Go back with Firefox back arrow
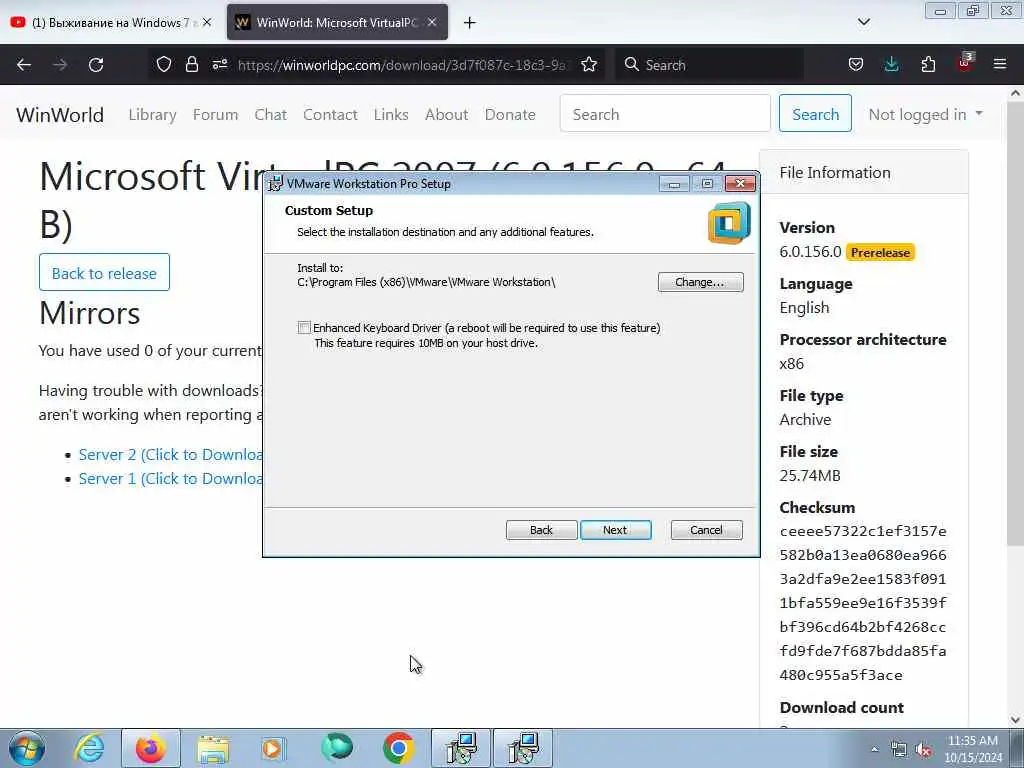The height and width of the screenshot is (768, 1024). click(x=24, y=65)
